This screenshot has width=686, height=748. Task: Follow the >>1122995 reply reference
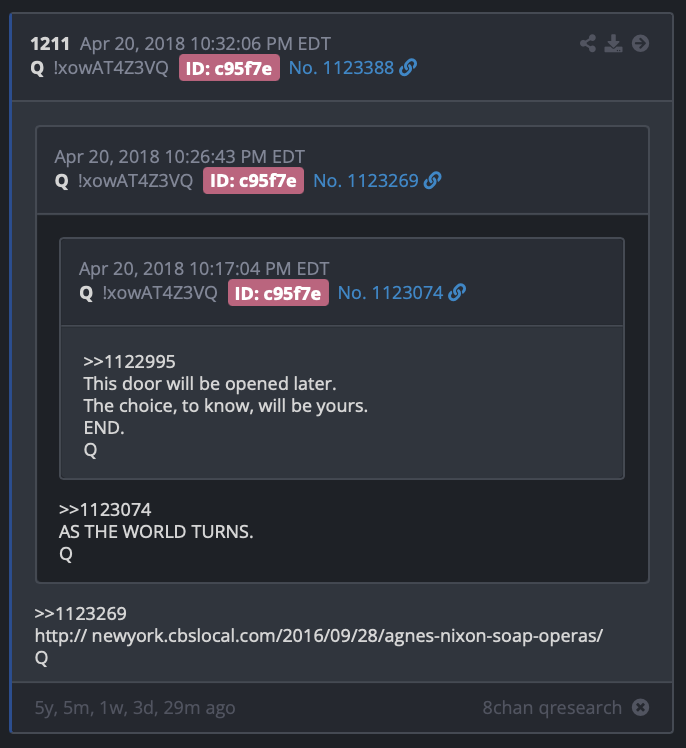[129, 362]
